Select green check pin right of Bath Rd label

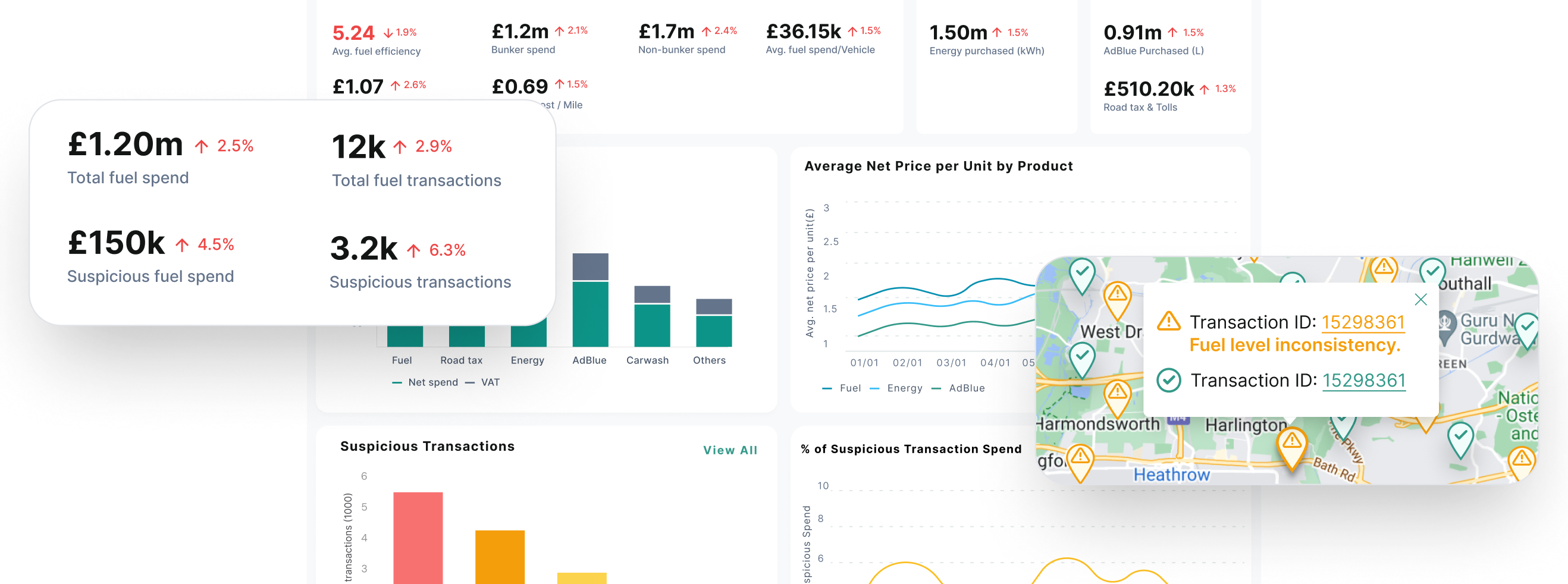(1460, 440)
